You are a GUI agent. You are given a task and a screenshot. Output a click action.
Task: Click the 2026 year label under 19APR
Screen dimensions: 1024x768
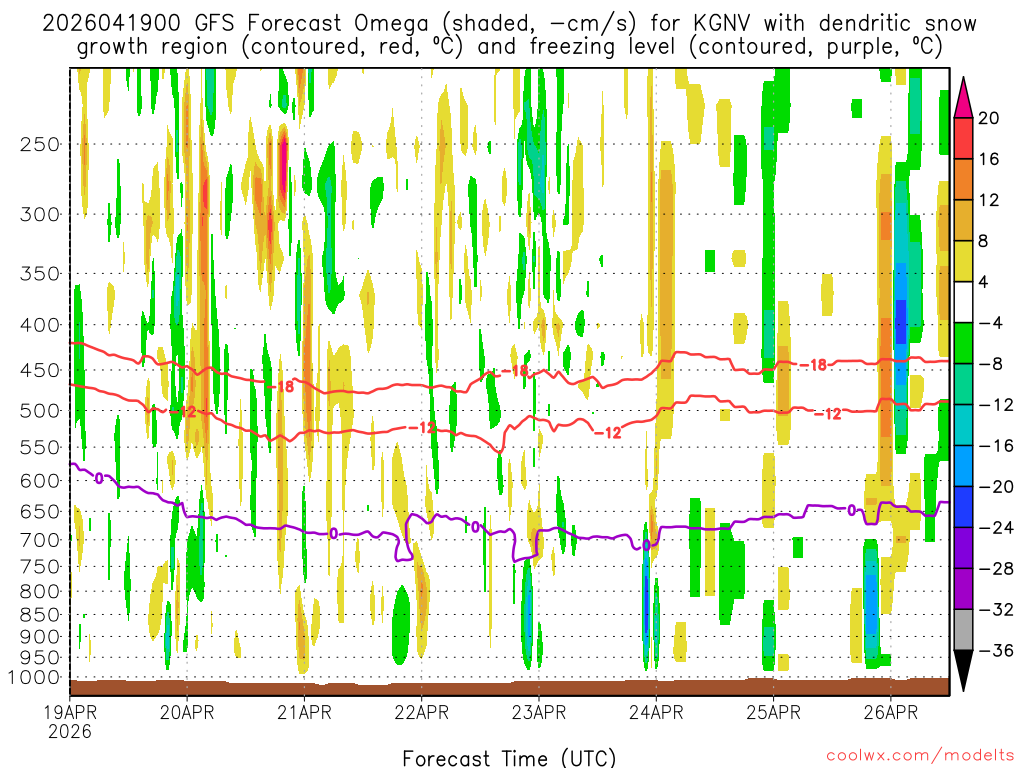coord(70,731)
